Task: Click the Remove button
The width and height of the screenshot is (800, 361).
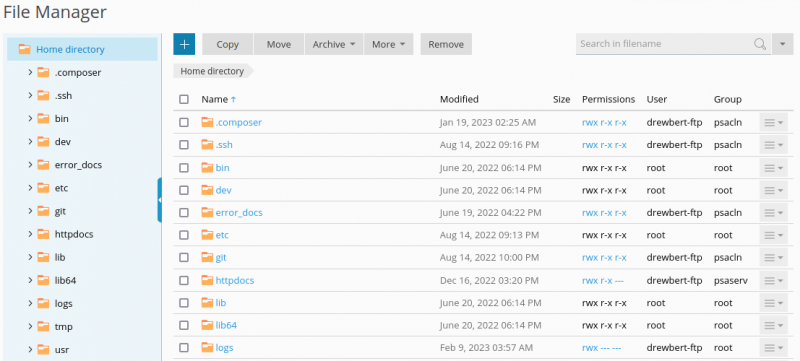Action: click(446, 44)
